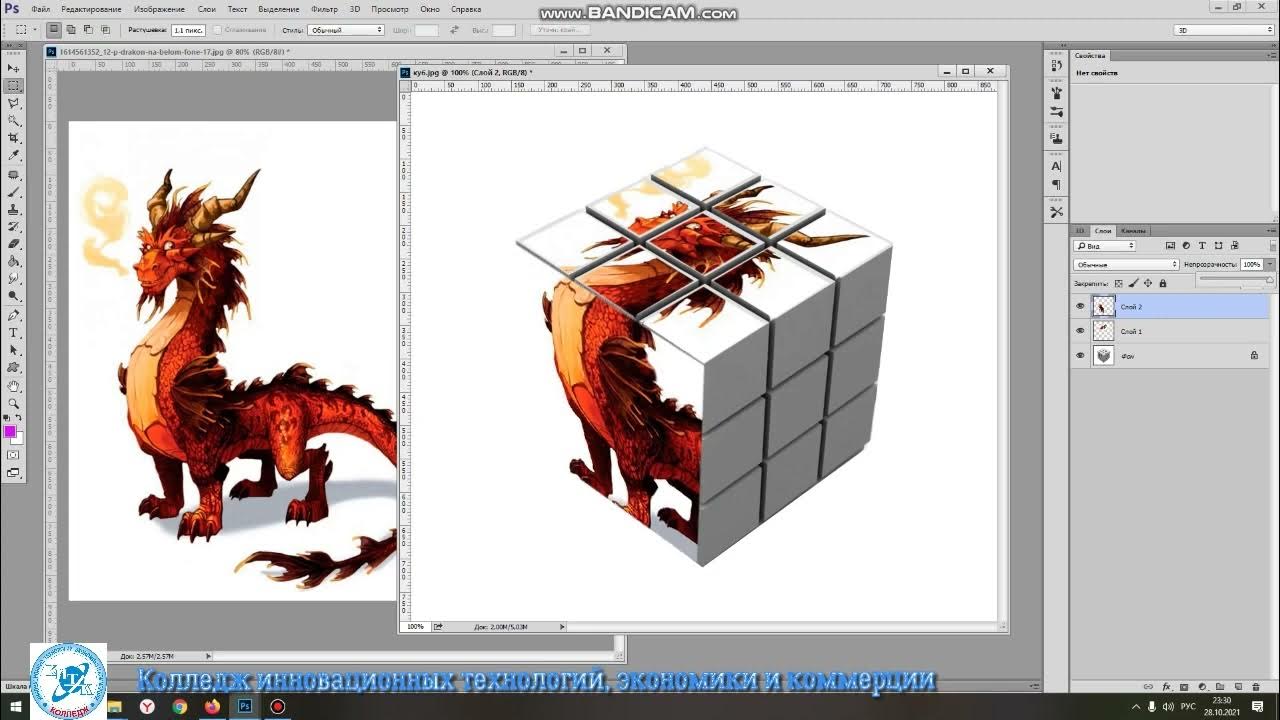Select the Paint Bucket tool
Viewport: 1280px width, 720px height.
(x=15, y=261)
